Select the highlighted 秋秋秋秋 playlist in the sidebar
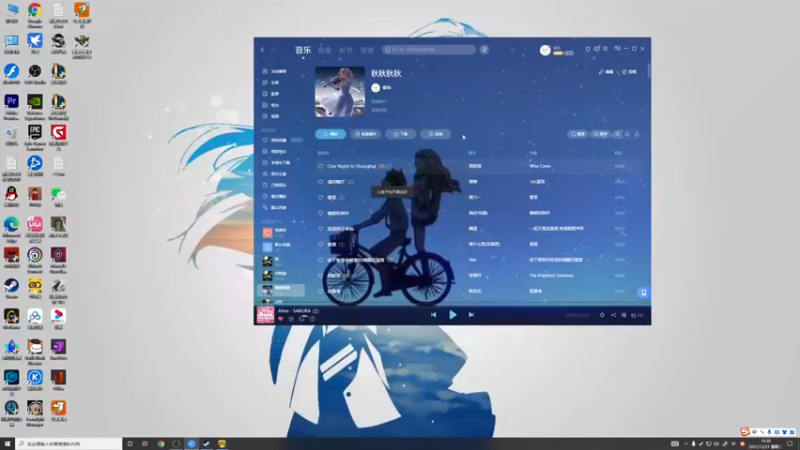The width and height of the screenshot is (800, 450). (281, 290)
